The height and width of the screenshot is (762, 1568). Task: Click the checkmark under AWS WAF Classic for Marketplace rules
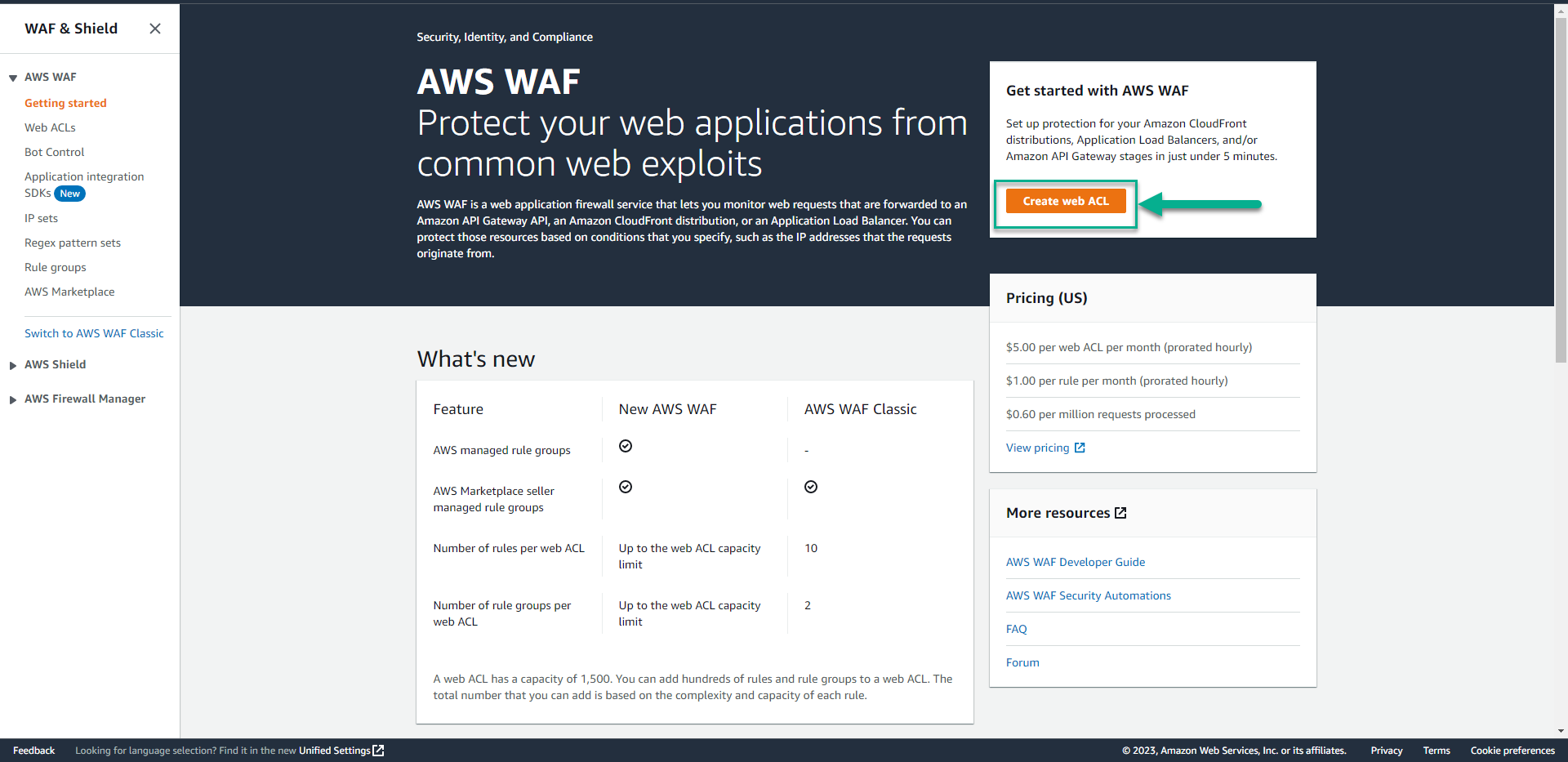tap(811, 487)
